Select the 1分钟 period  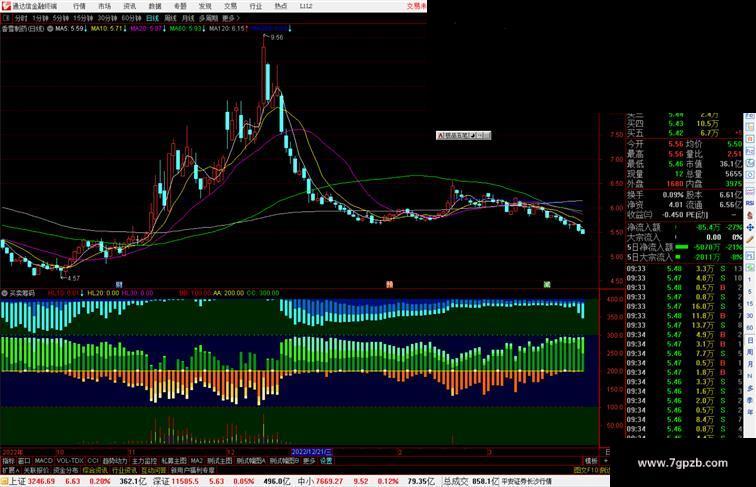40,18
